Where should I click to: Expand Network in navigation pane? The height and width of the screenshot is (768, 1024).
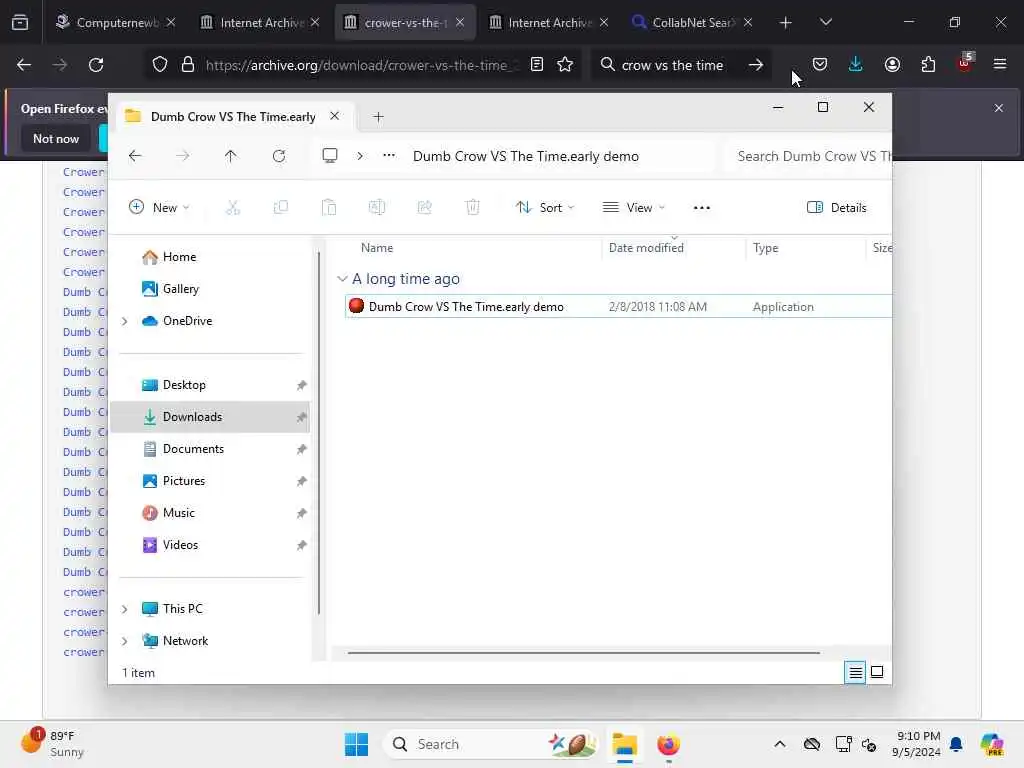[125, 641]
